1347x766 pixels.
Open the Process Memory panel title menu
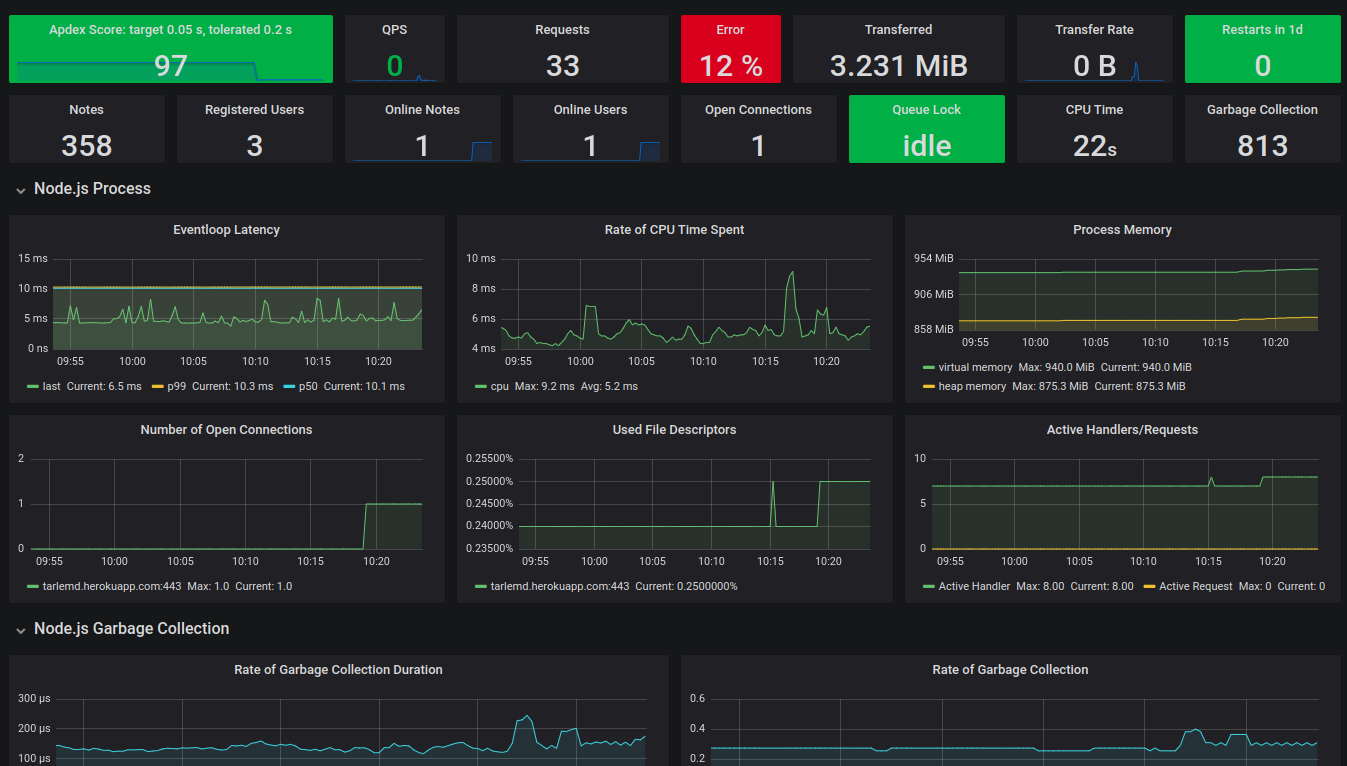tap(1122, 230)
